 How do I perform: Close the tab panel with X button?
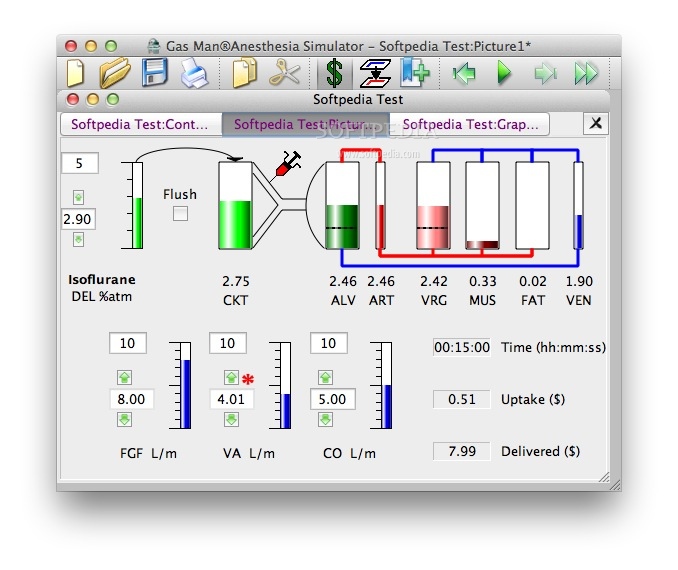(595, 123)
